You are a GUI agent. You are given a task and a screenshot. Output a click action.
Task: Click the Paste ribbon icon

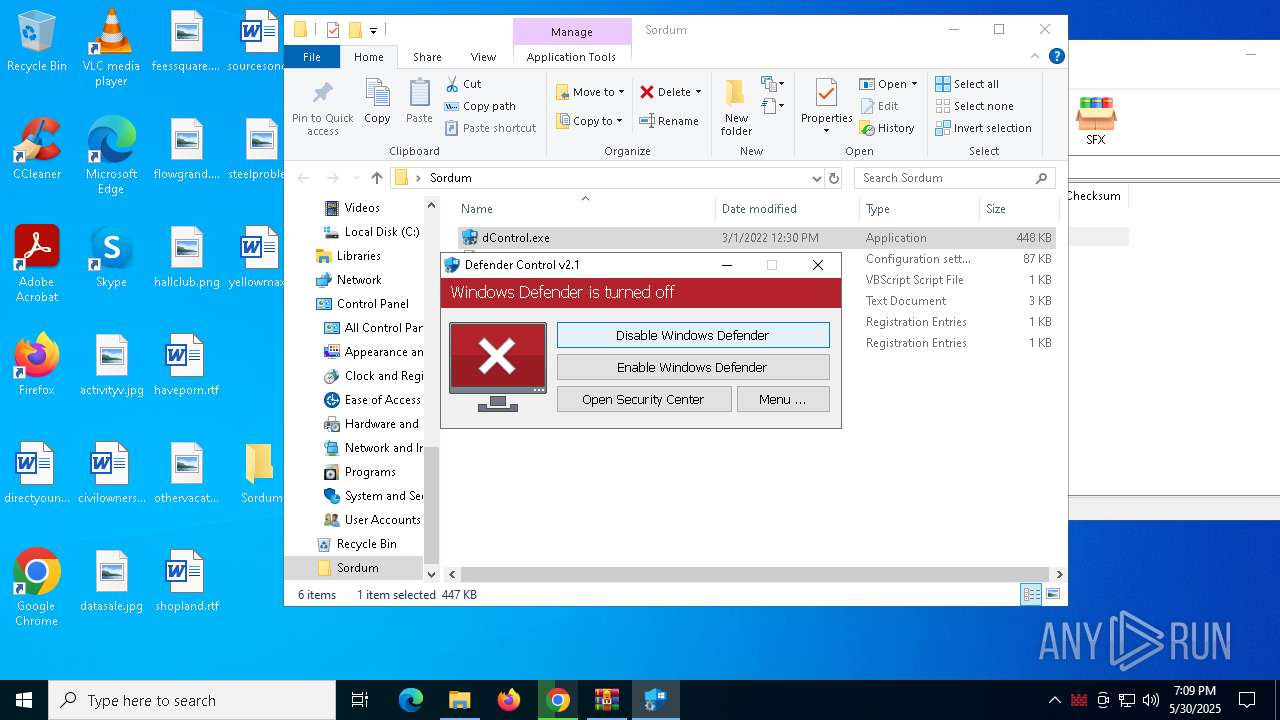click(x=419, y=101)
